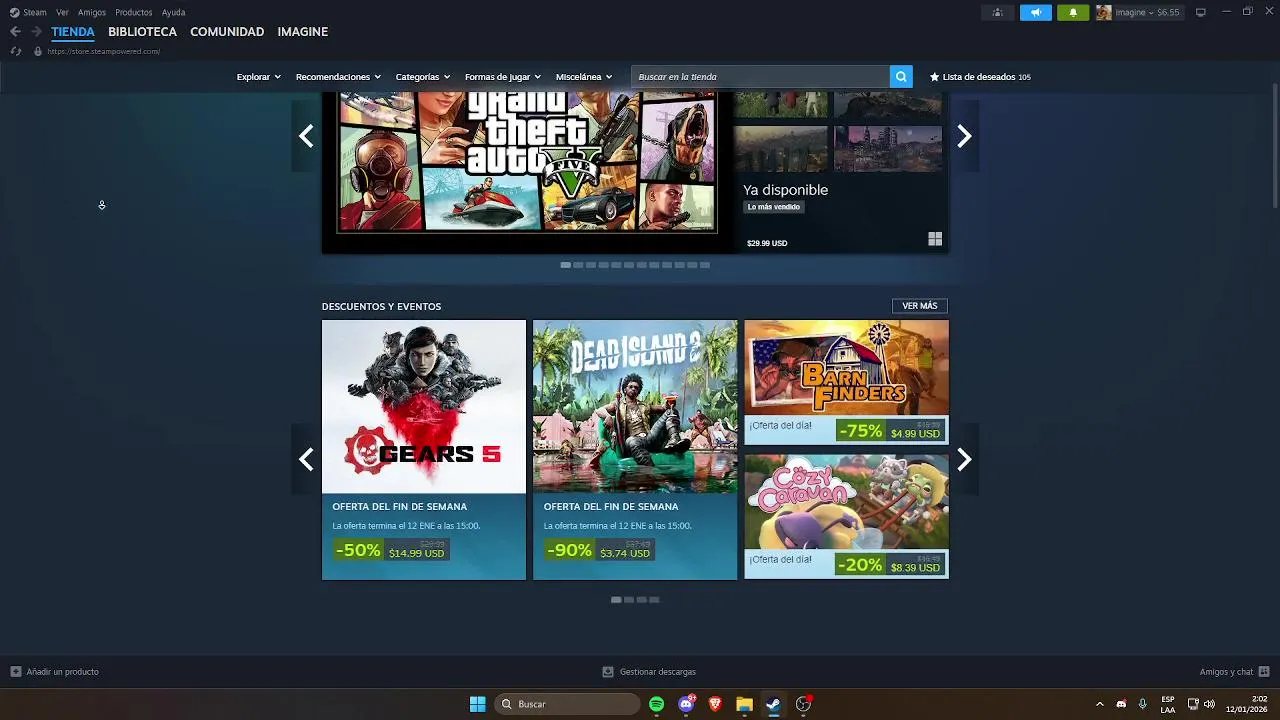The height and width of the screenshot is (720, 1280).
Task: Open OBS Studio from the taskbar
Action: (803, 704)
